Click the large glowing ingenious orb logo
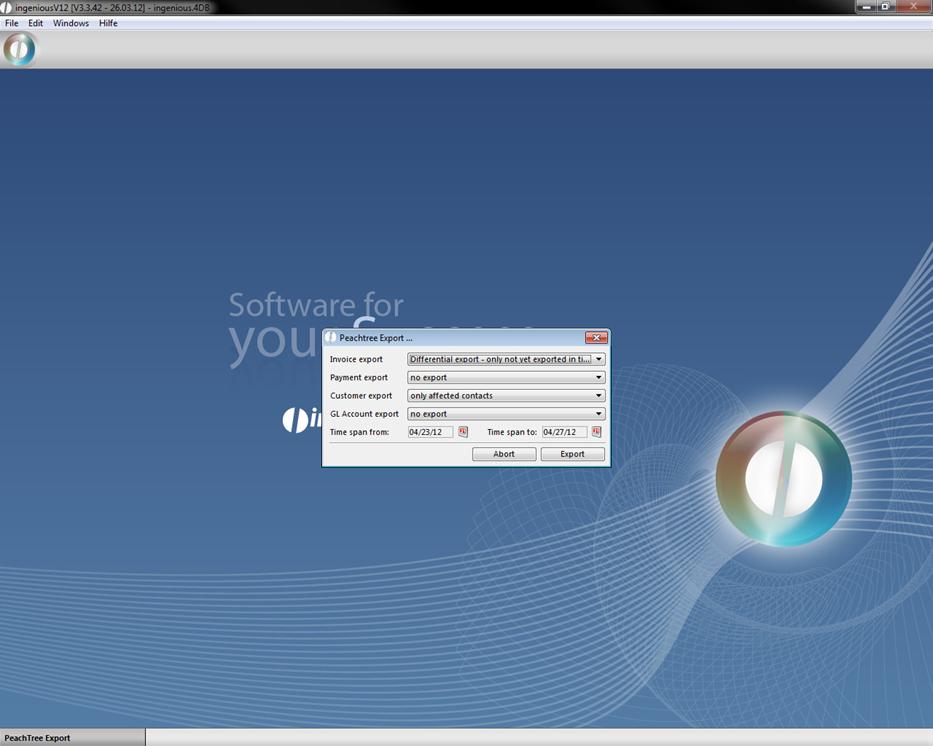This screenshot has width=933, height=746. click(x=783, y=478)
